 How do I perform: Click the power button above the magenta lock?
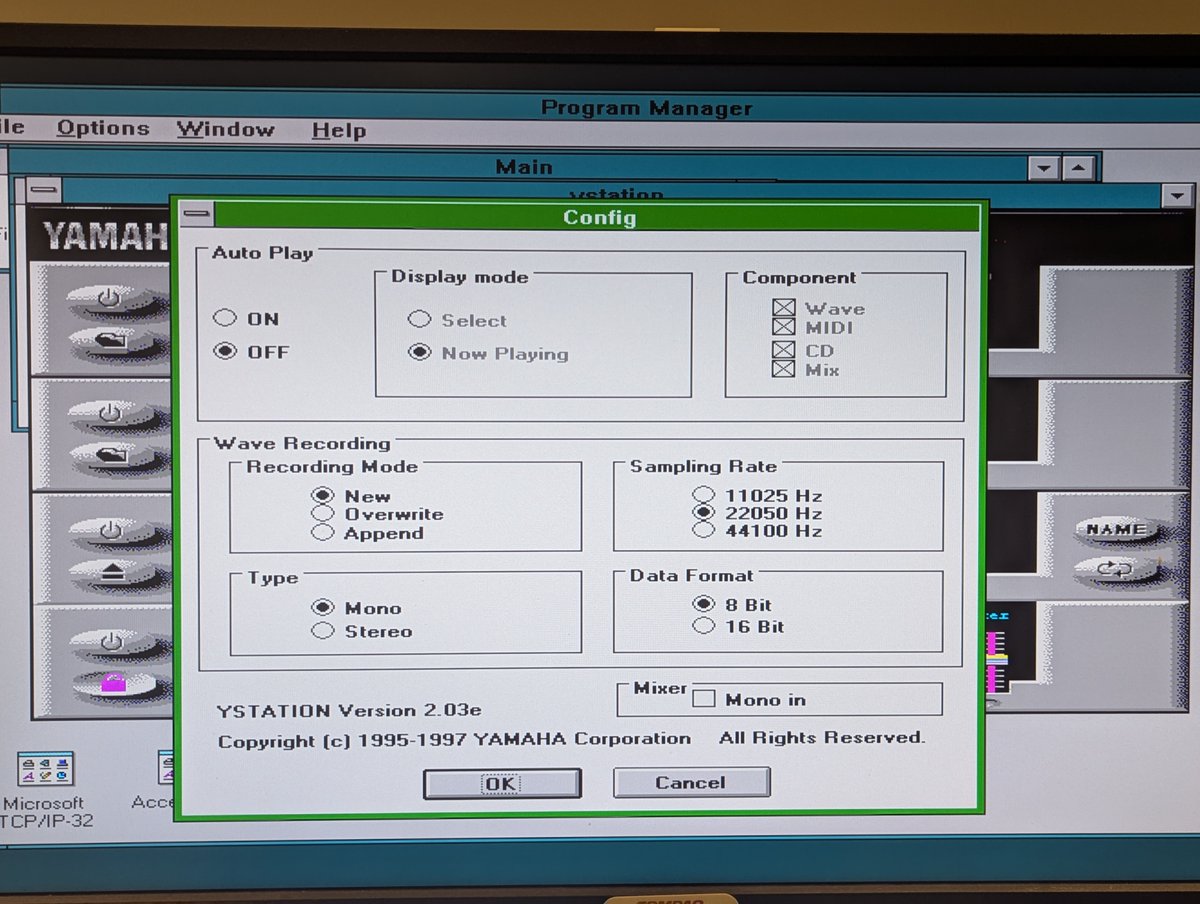113,641
